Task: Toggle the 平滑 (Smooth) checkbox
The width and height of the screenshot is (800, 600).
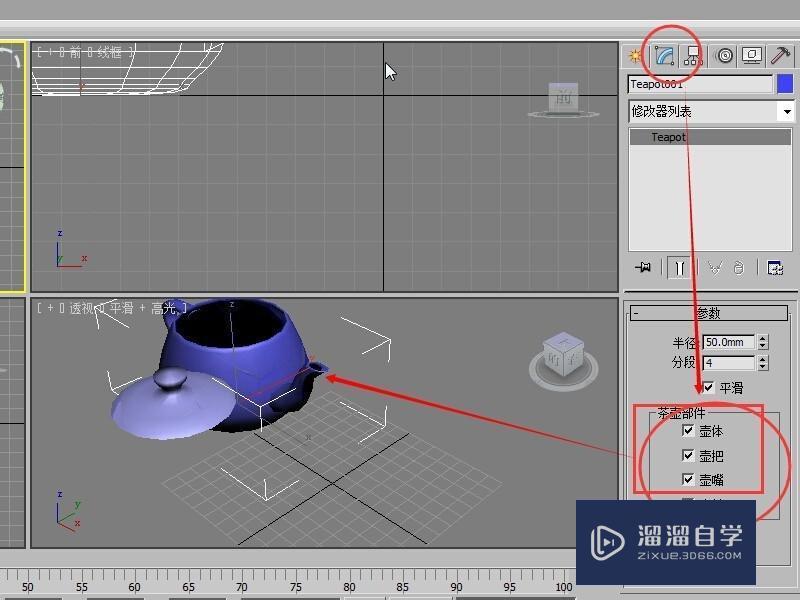Action: pos(709,386)
